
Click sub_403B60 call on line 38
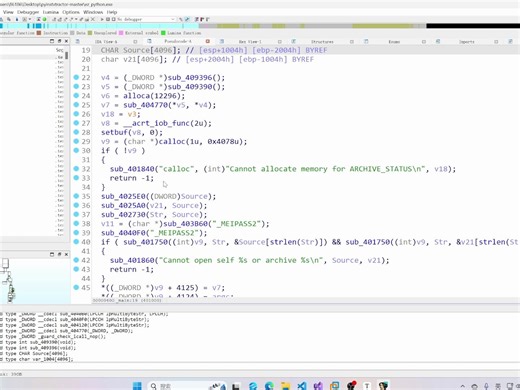tap(185, 224)
